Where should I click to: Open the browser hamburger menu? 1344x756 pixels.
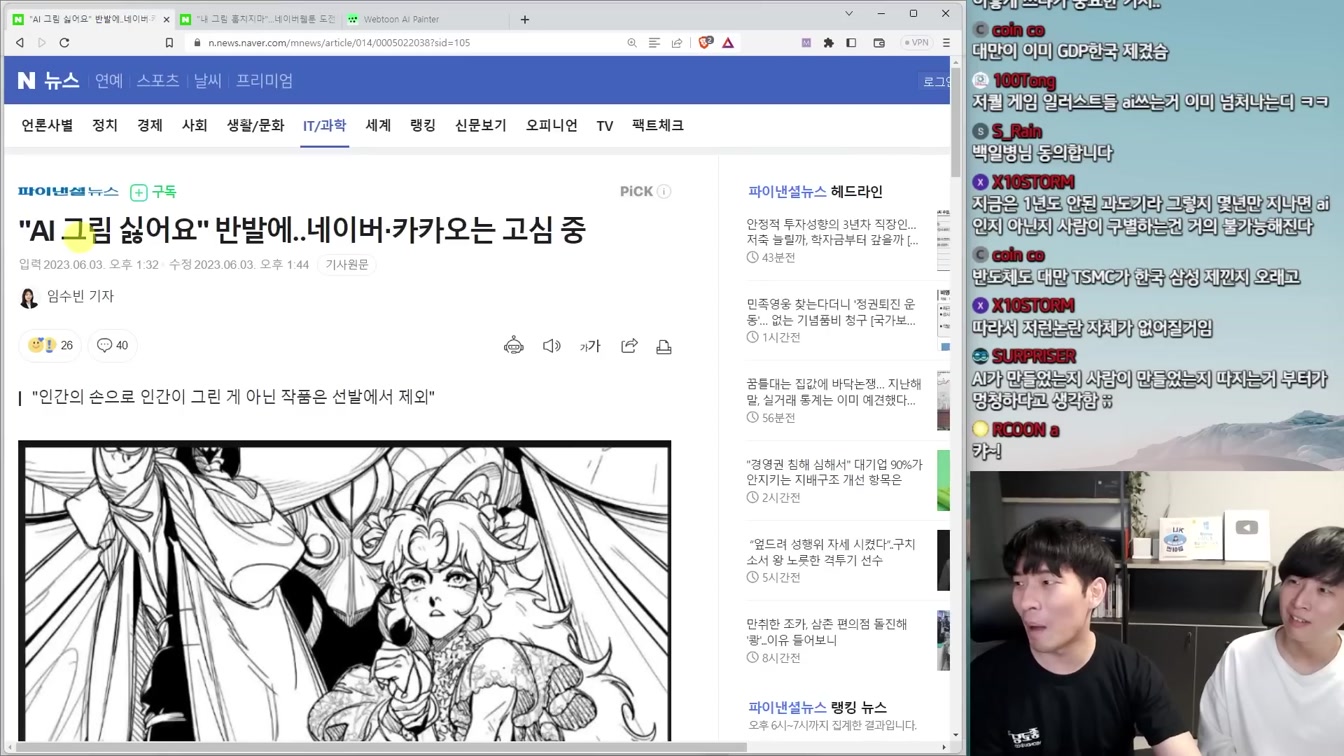tap(946, 43)
